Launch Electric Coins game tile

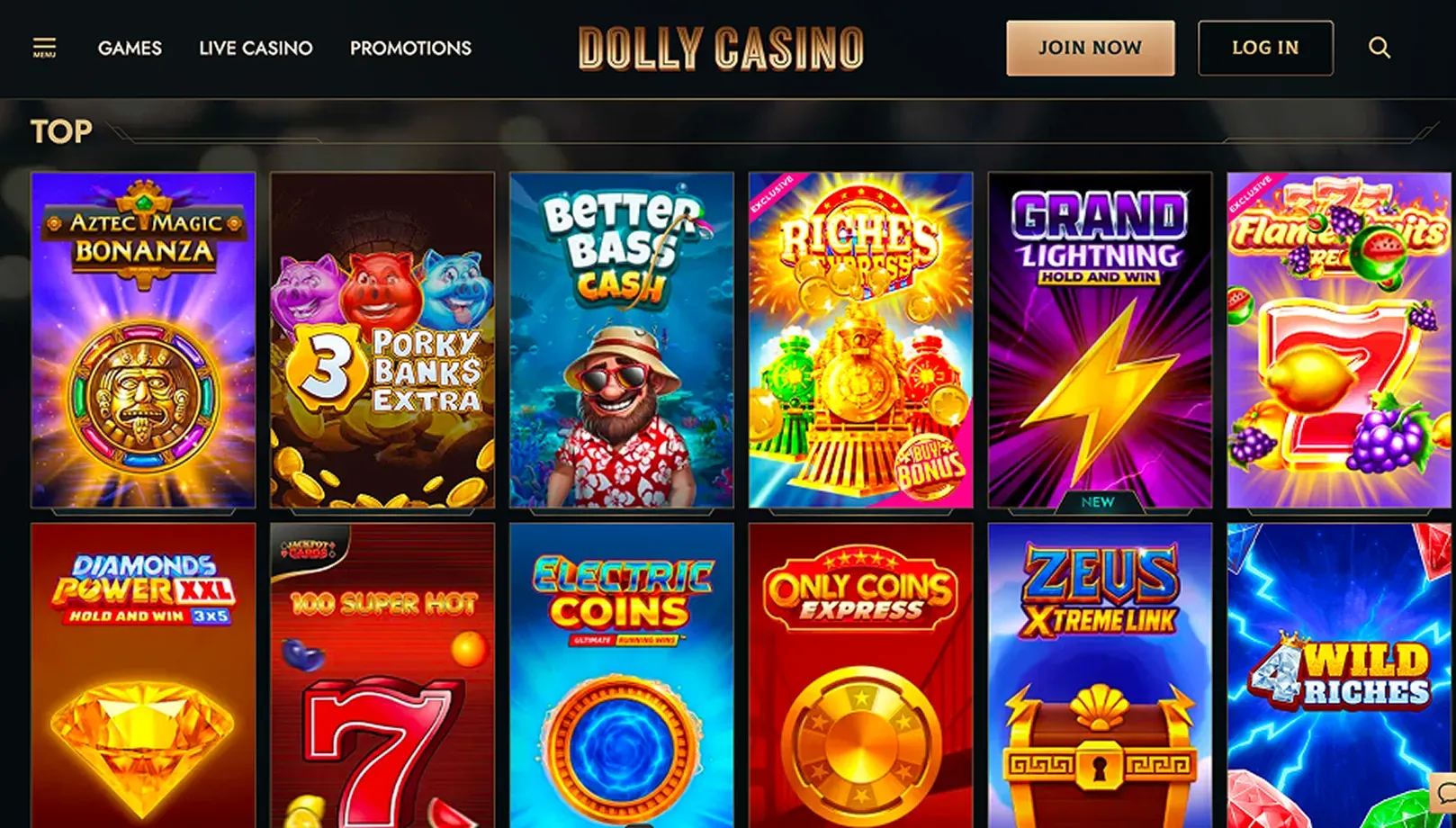point(622,675)
